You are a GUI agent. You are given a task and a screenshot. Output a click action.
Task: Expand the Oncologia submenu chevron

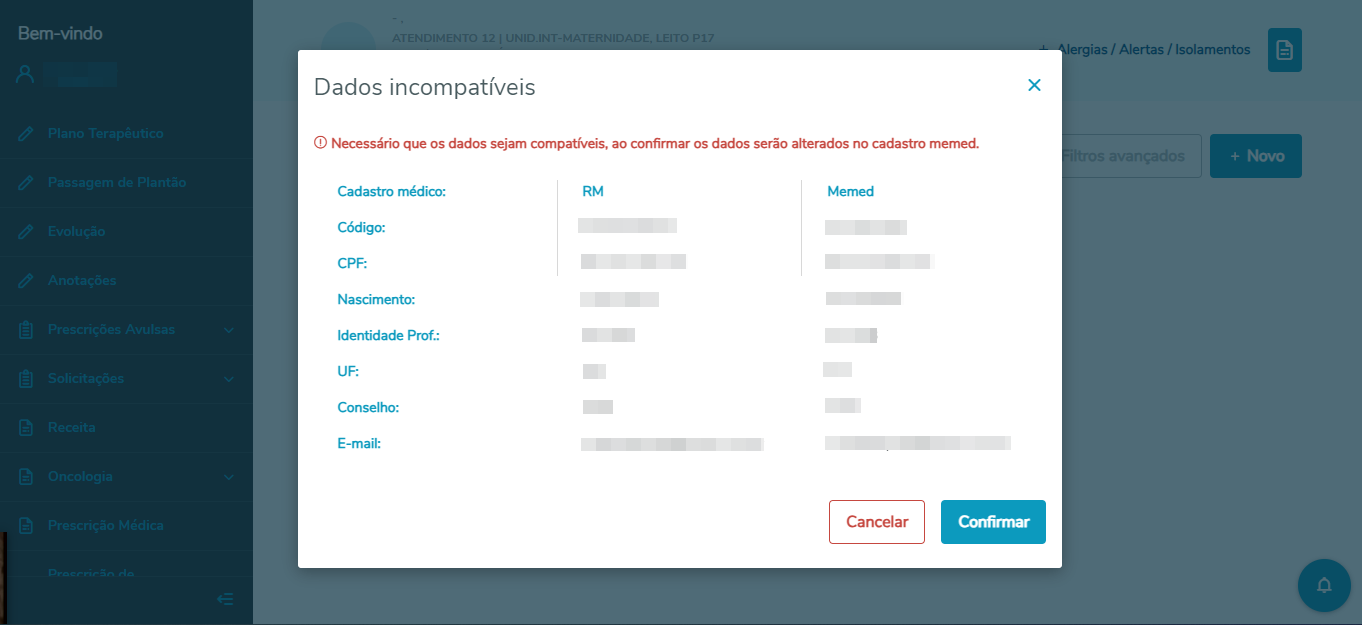pyautogui.click(x=229, y=477)
